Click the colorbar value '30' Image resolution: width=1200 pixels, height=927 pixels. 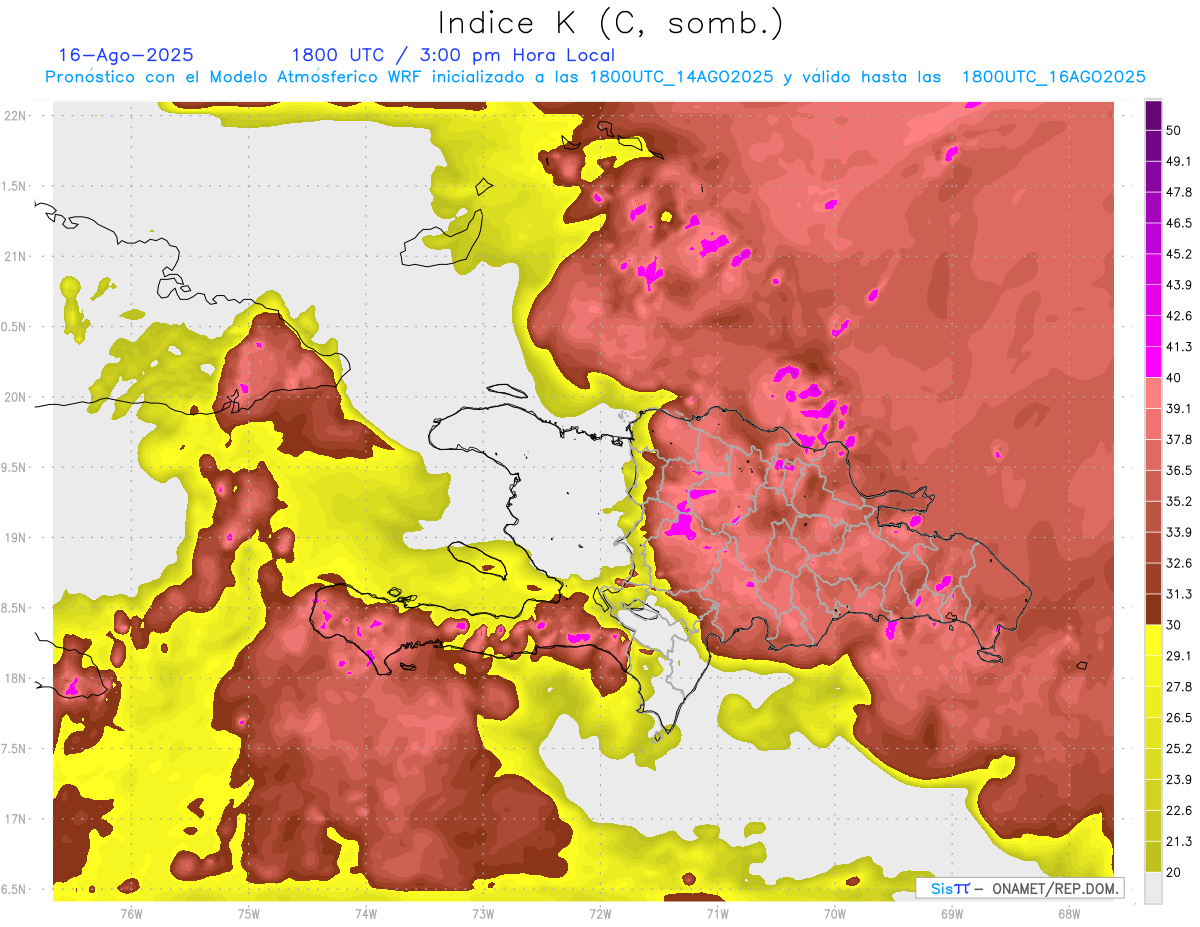pos(1175,625)
